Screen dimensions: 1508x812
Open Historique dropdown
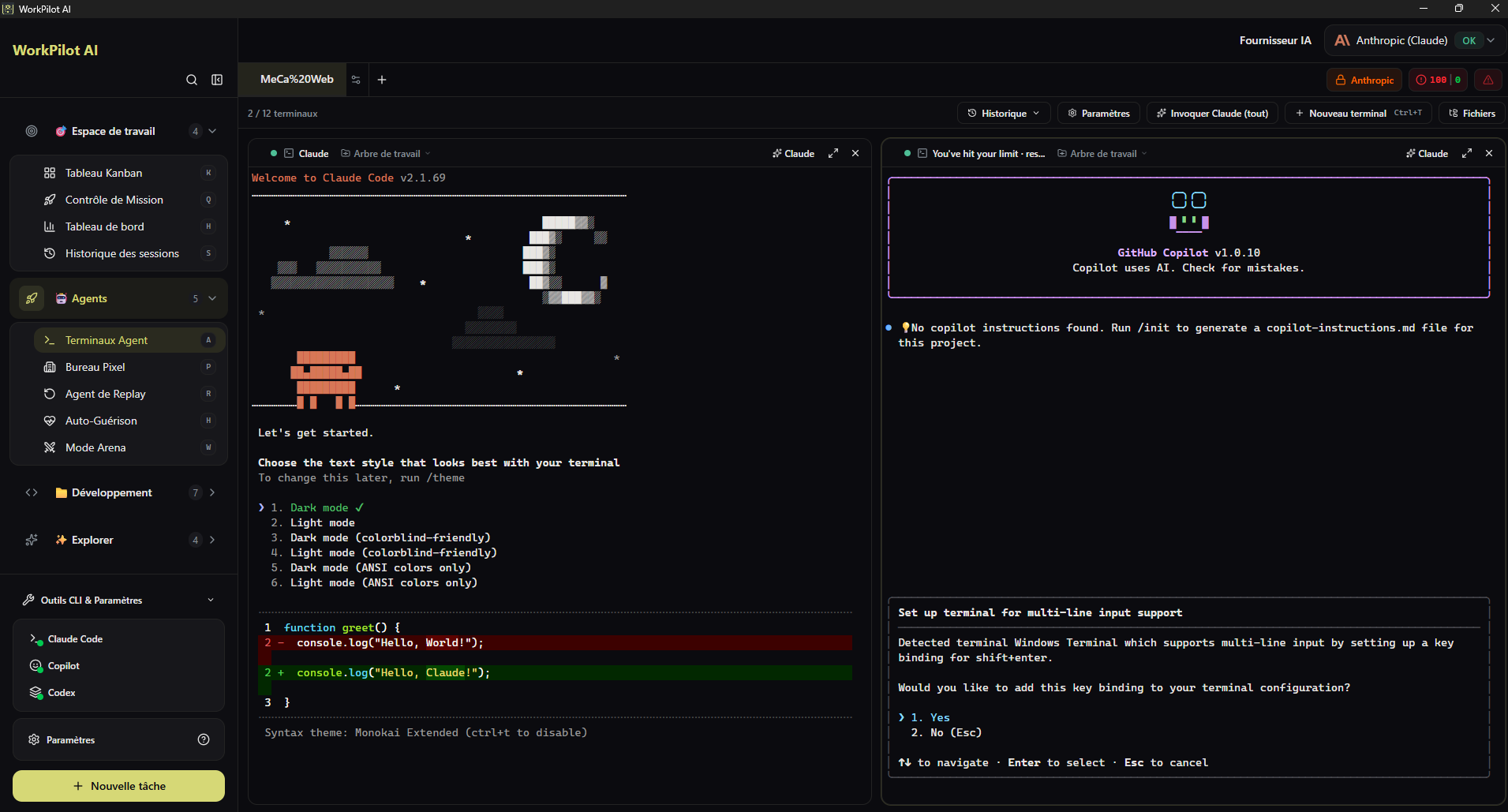(1004, 114)
